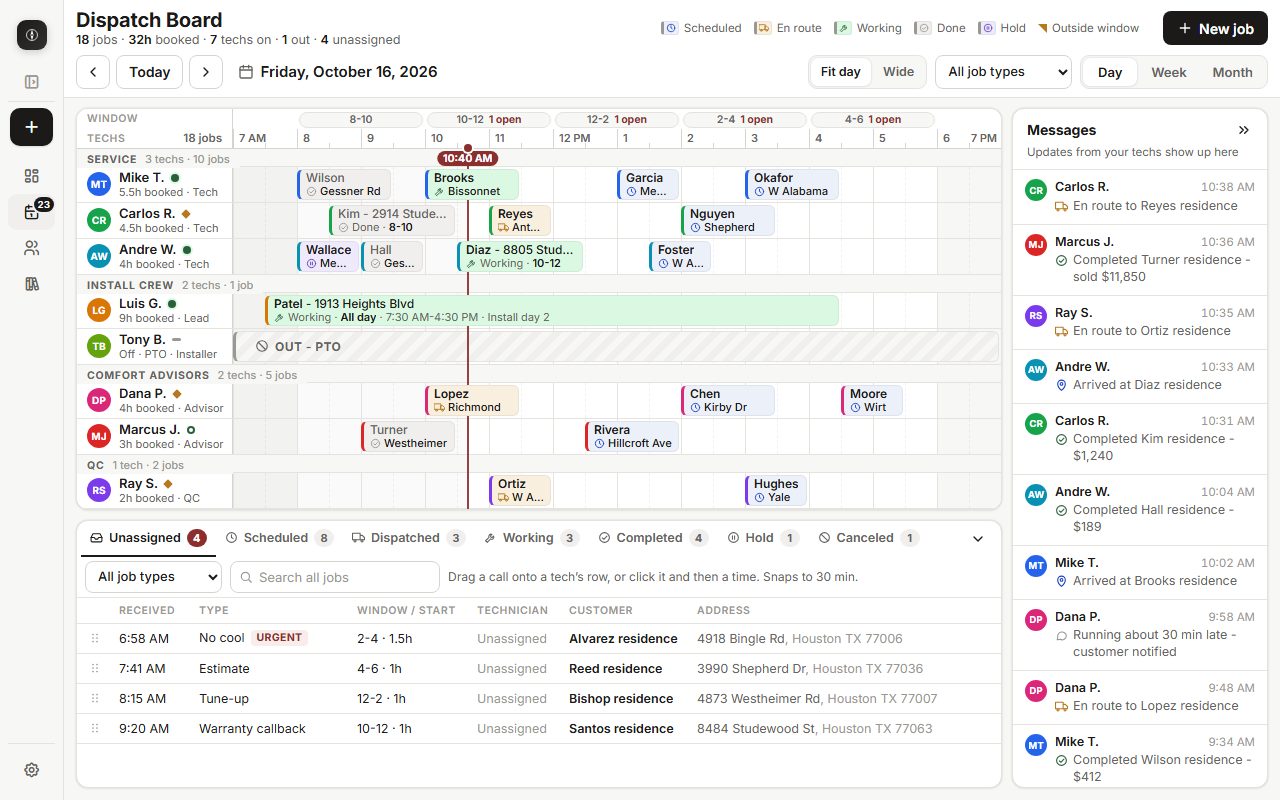Select the Day view
The image size is (1280, 800).
tap(1110, 72)
